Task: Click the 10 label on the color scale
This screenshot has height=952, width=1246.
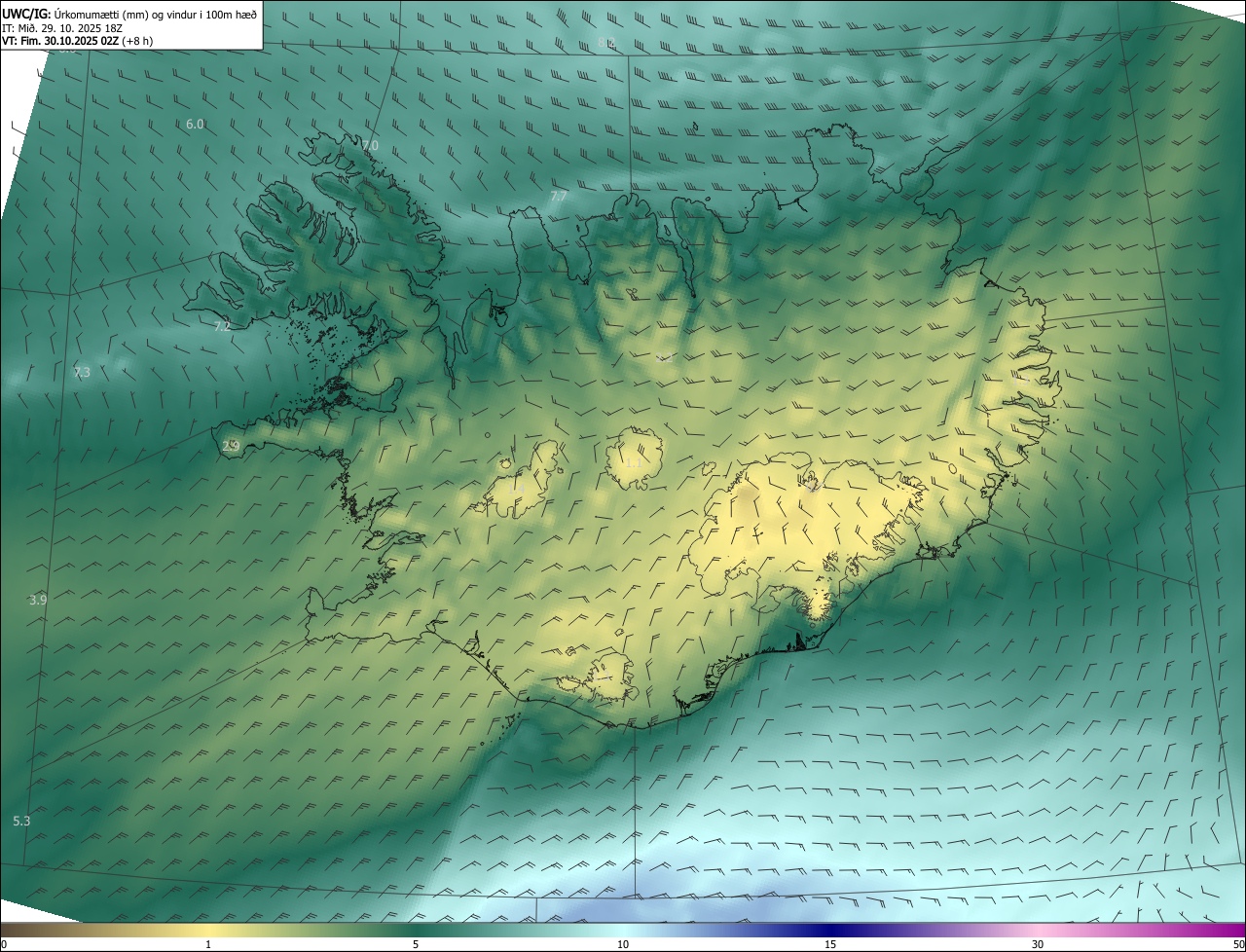Action: 623,944
